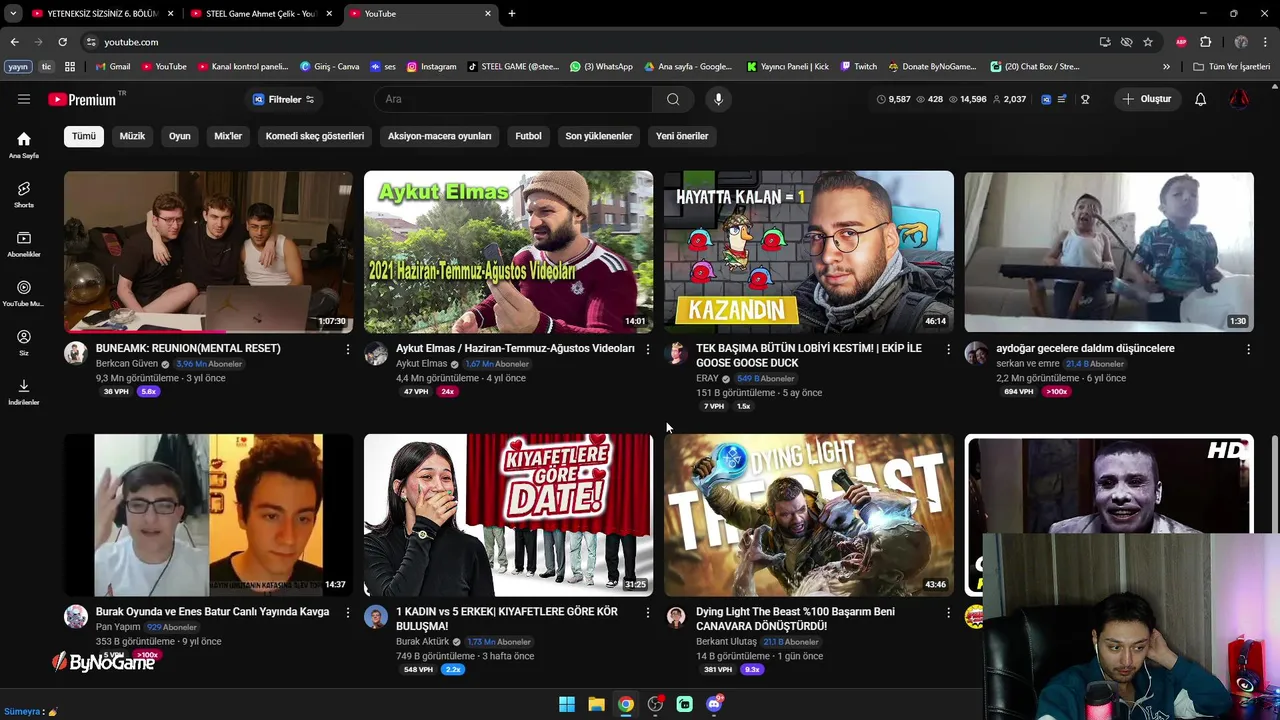Open the YouTube guide hamburger menu

24,99
